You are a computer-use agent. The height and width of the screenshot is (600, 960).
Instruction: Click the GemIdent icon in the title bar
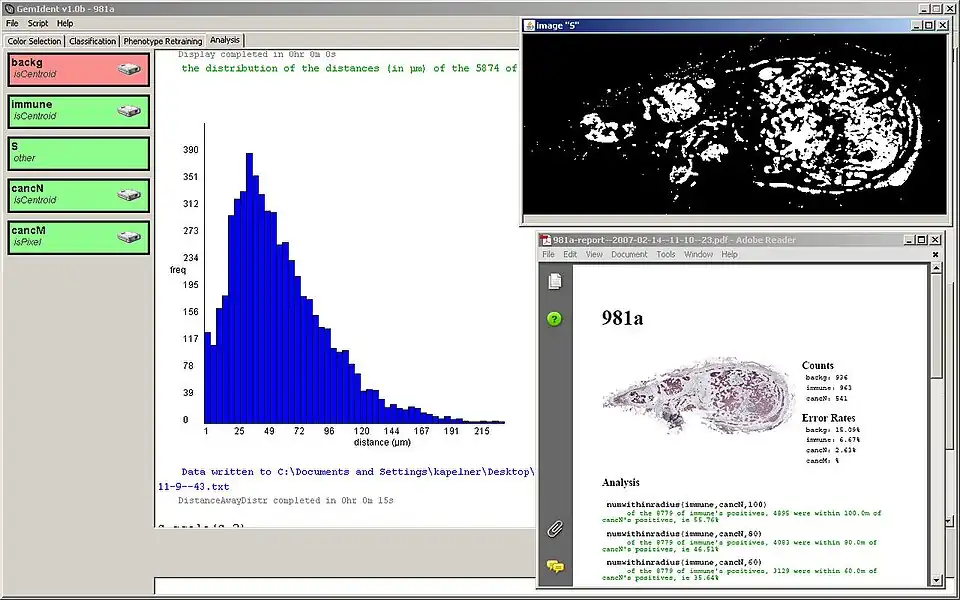pos(7,6)
